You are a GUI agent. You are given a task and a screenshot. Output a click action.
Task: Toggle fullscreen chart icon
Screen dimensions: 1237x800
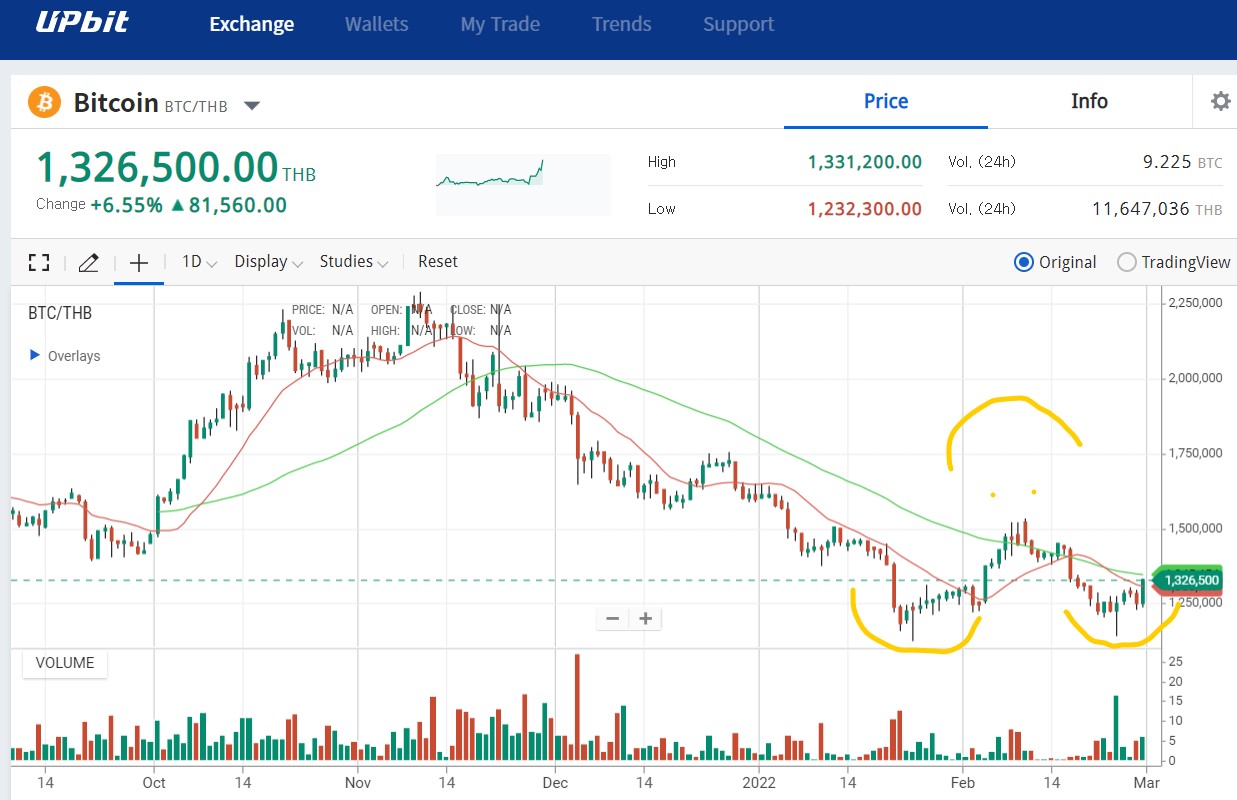[x=39, y=262]
